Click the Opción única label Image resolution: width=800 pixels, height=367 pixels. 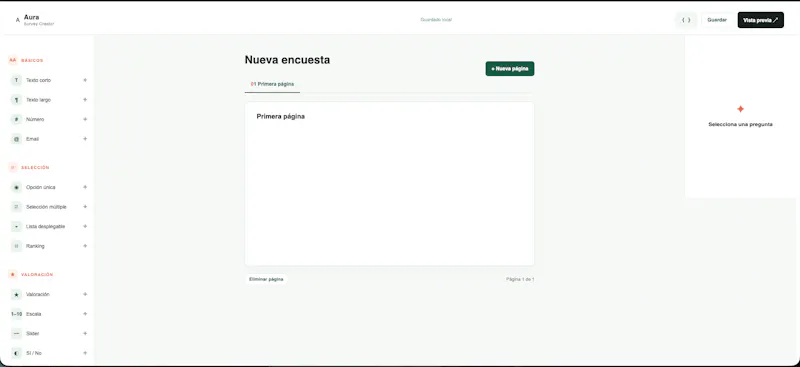pos(41,187)
